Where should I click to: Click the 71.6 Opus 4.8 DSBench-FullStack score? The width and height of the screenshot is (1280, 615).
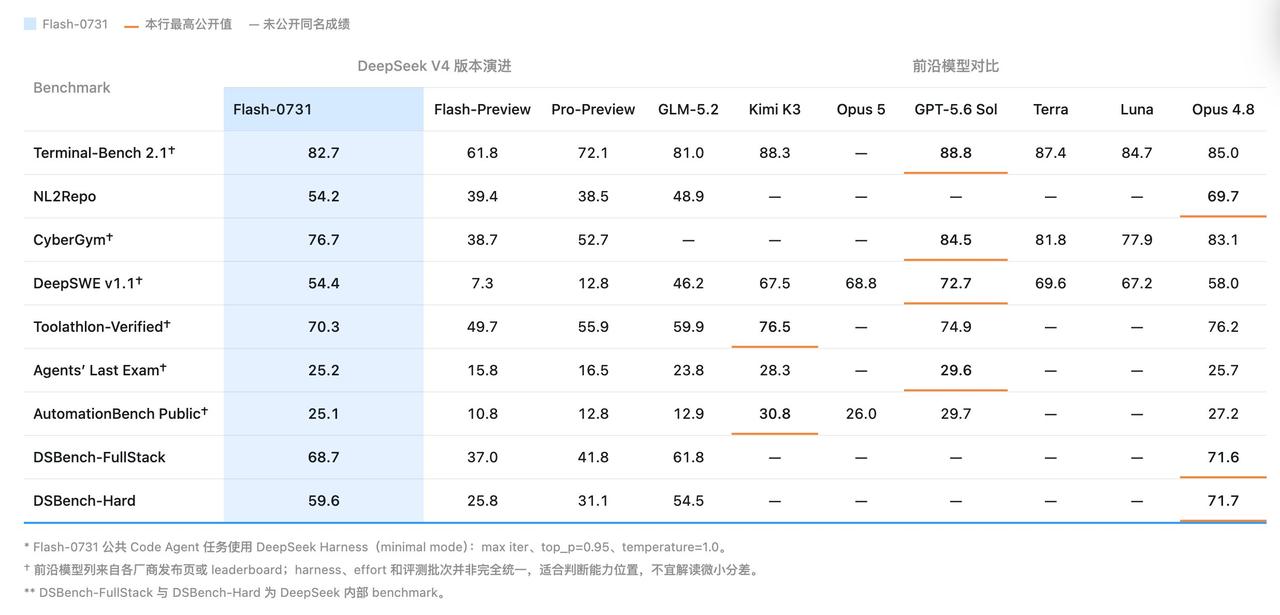(x=1223, y=457)
